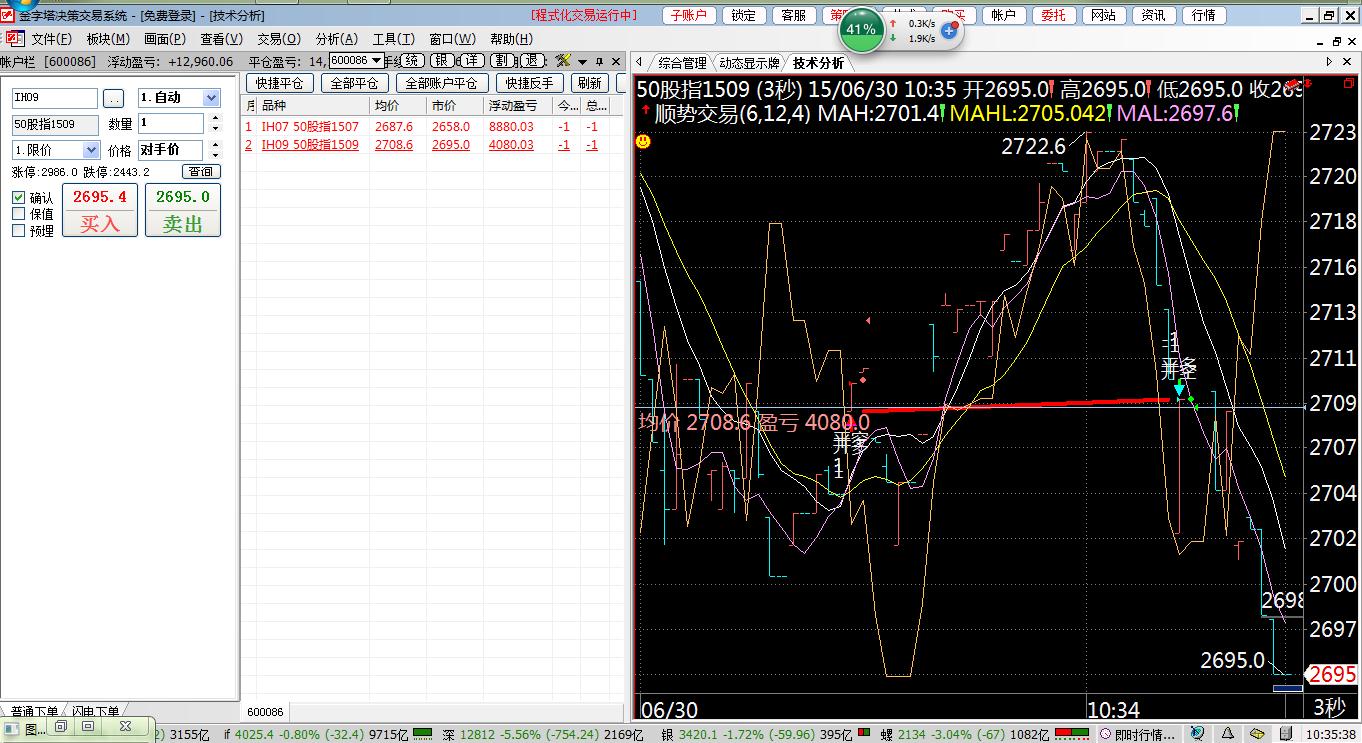This screenshot has width=1362, height=743.
Task: Click the 数量 quantity input field
Action: pos(171,124)
